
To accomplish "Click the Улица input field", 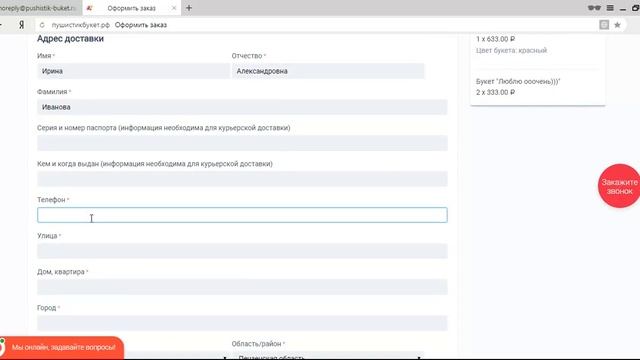I will coord(242,251).
